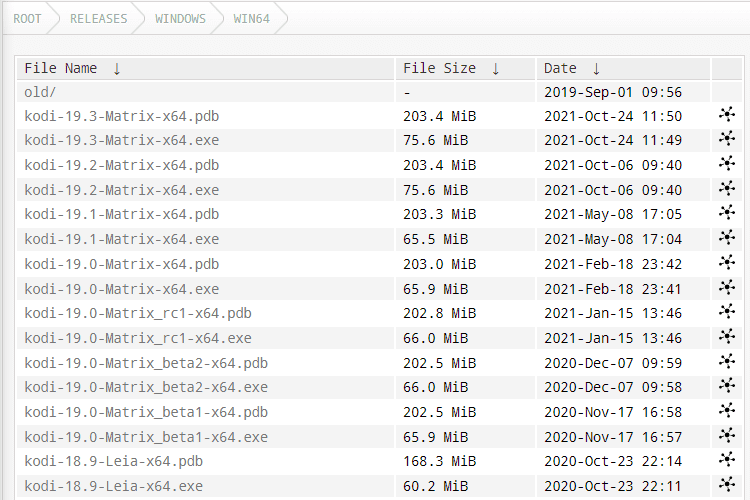Screen dimensions: 750x500
Task: Click the File Name column header text
Action: pos(61,68)
